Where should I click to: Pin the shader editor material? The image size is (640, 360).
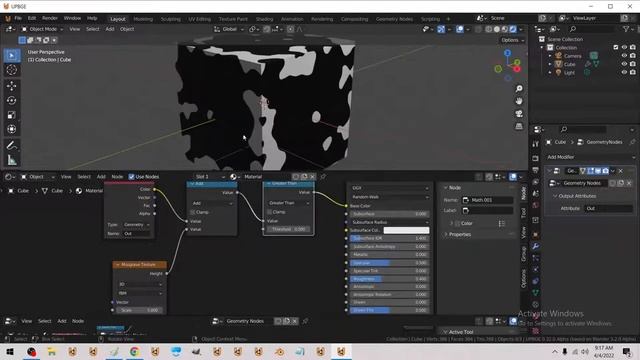[x=323, y=177]
